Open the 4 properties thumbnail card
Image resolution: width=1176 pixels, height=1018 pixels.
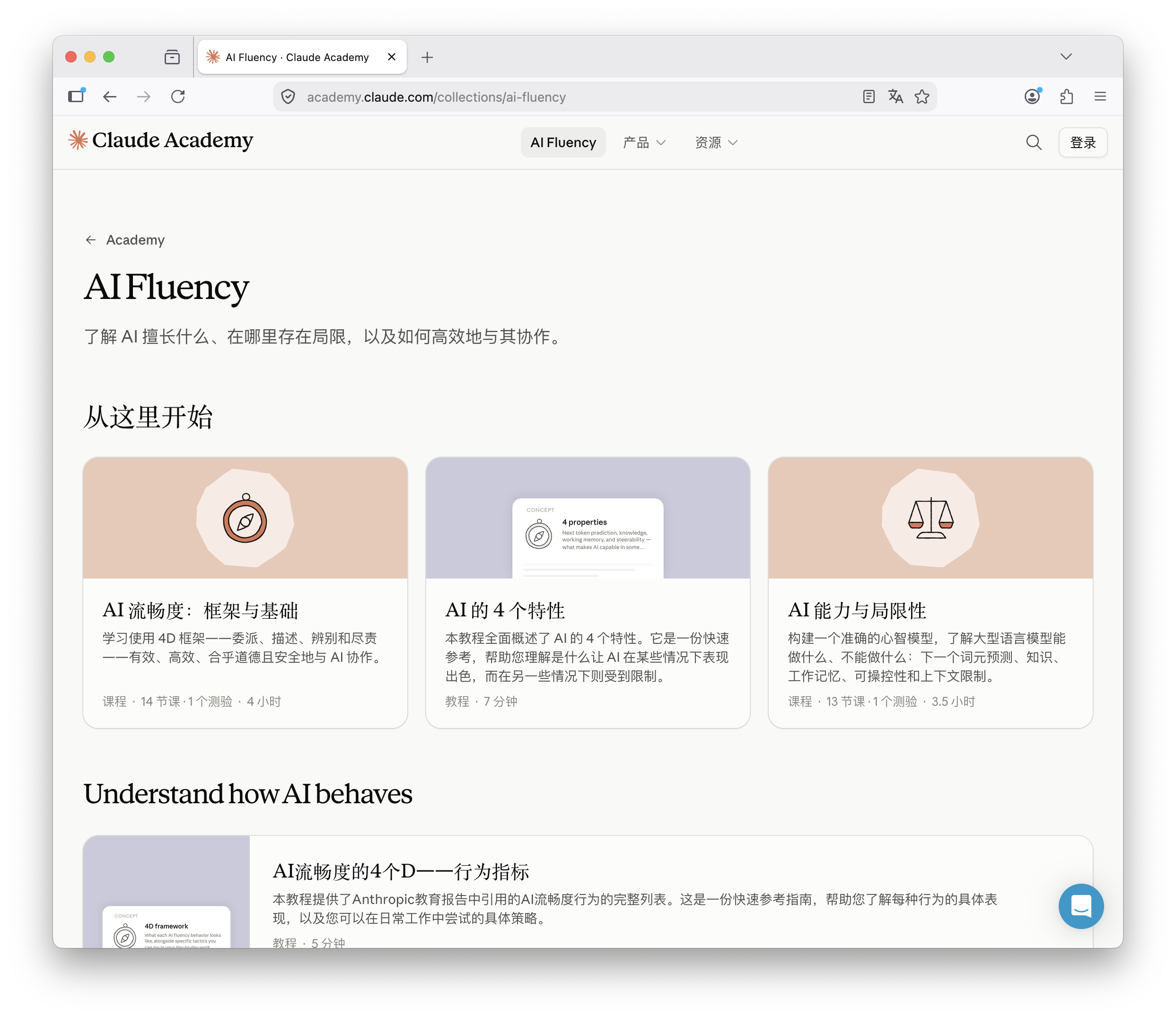[588, 518]
